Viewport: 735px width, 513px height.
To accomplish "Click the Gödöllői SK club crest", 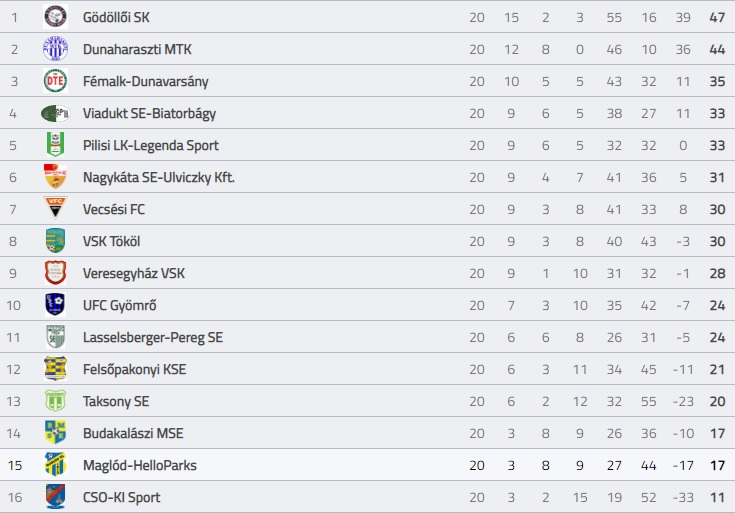I will click(x=55, y=17).
